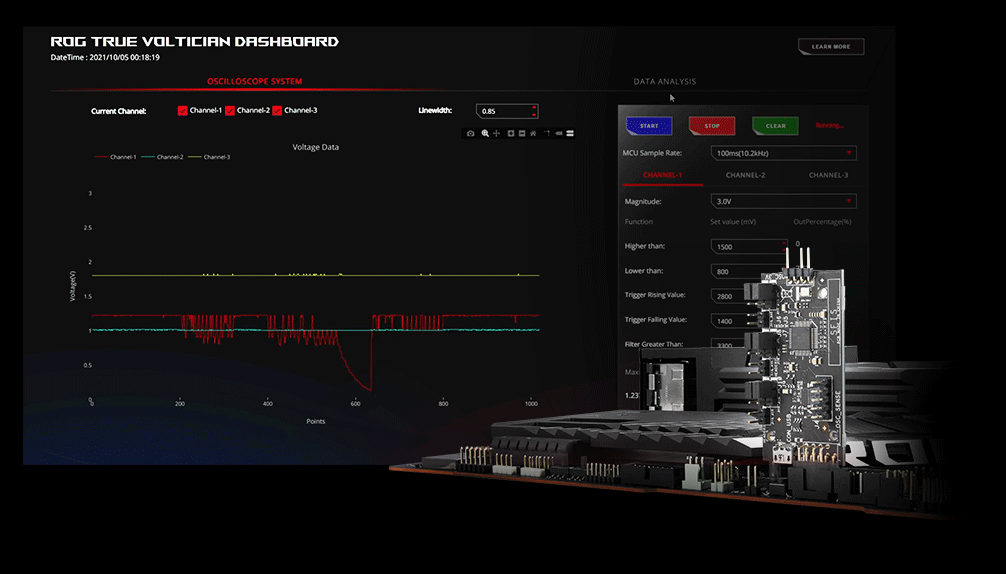Increase Linewidth with the stepper arrow
The image size is (1006, 574).
534,107
